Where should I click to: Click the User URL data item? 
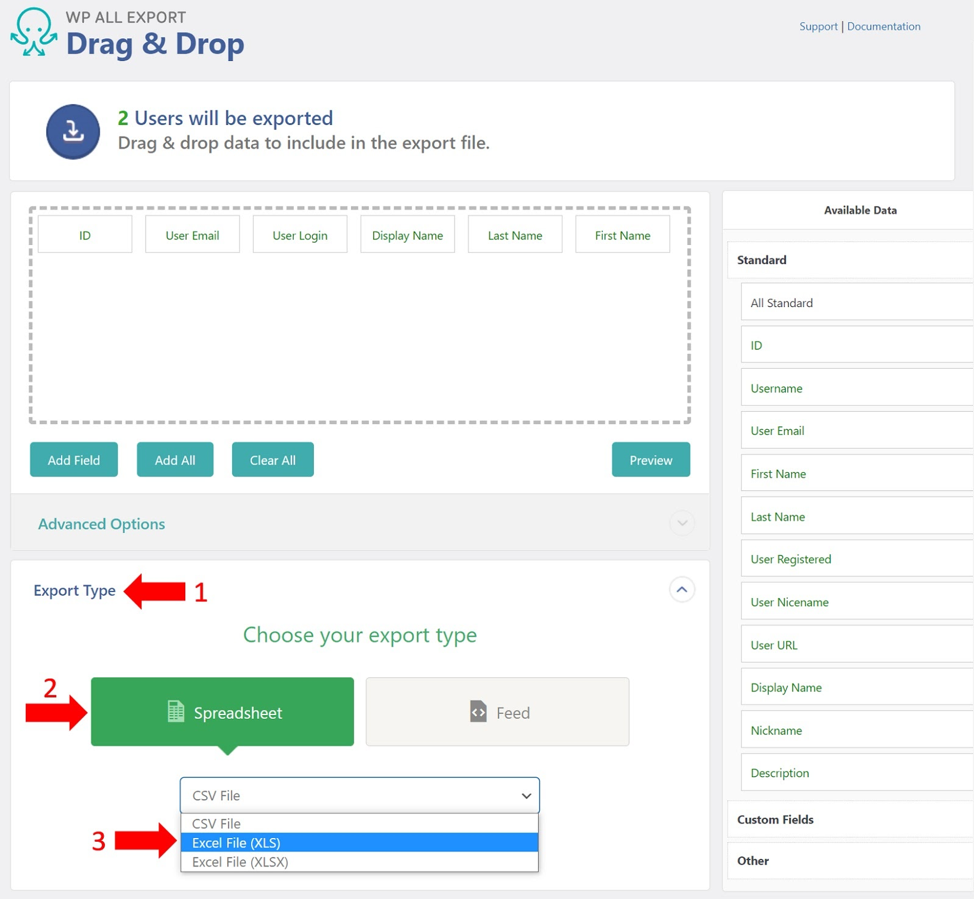pyautogui.click(x=857, y=645)
